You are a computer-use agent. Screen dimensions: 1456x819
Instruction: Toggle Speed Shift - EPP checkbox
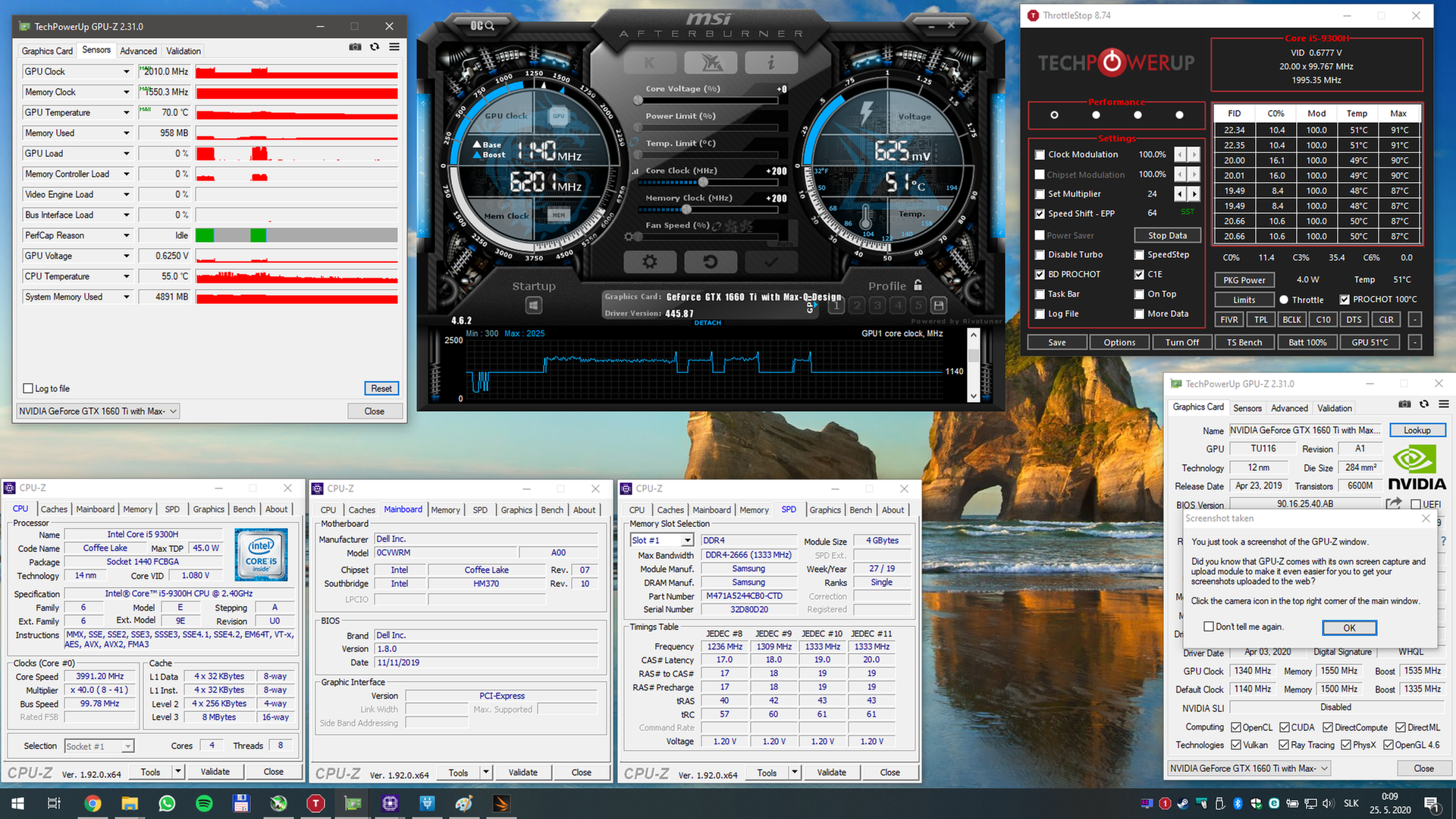coord(1040,214)
